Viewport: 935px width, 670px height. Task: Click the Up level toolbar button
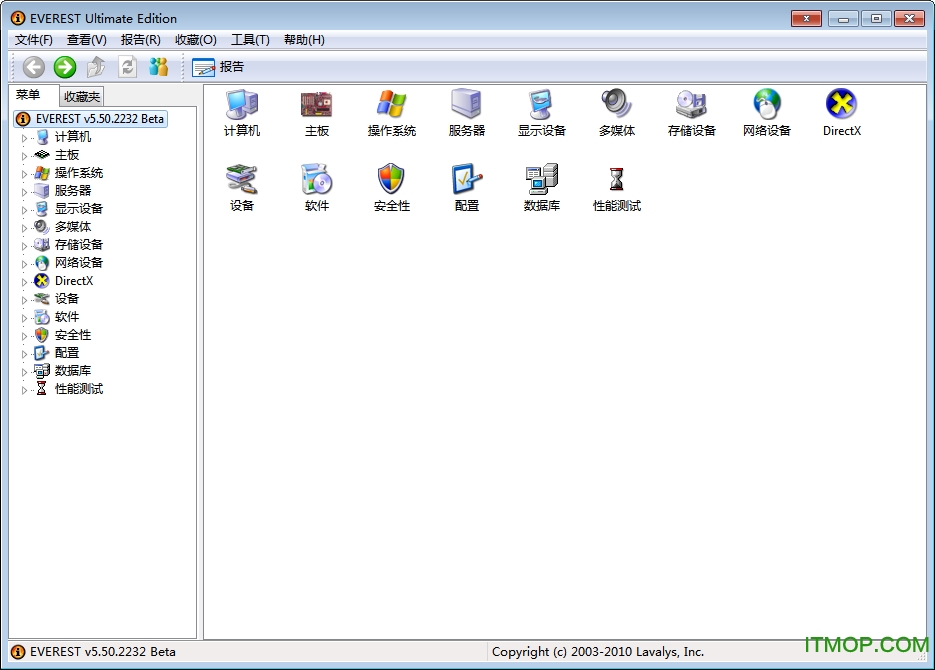click(x=96, y=67)
